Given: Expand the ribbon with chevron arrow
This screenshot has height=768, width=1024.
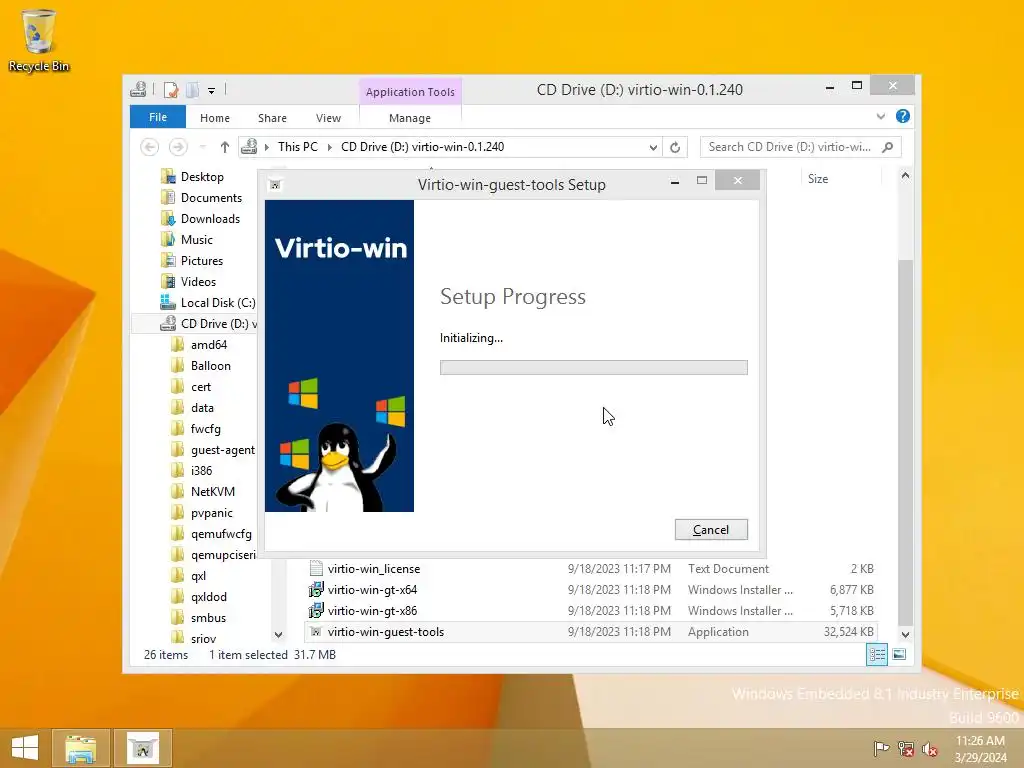Looking at the screenshot, I should tap(881, 117).
